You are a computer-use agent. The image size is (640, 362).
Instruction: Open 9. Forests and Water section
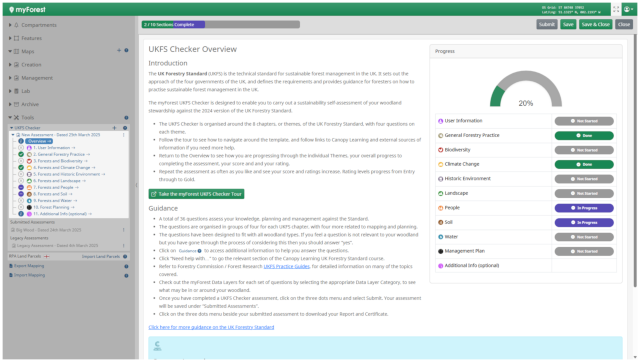click(x=55, y=201)
